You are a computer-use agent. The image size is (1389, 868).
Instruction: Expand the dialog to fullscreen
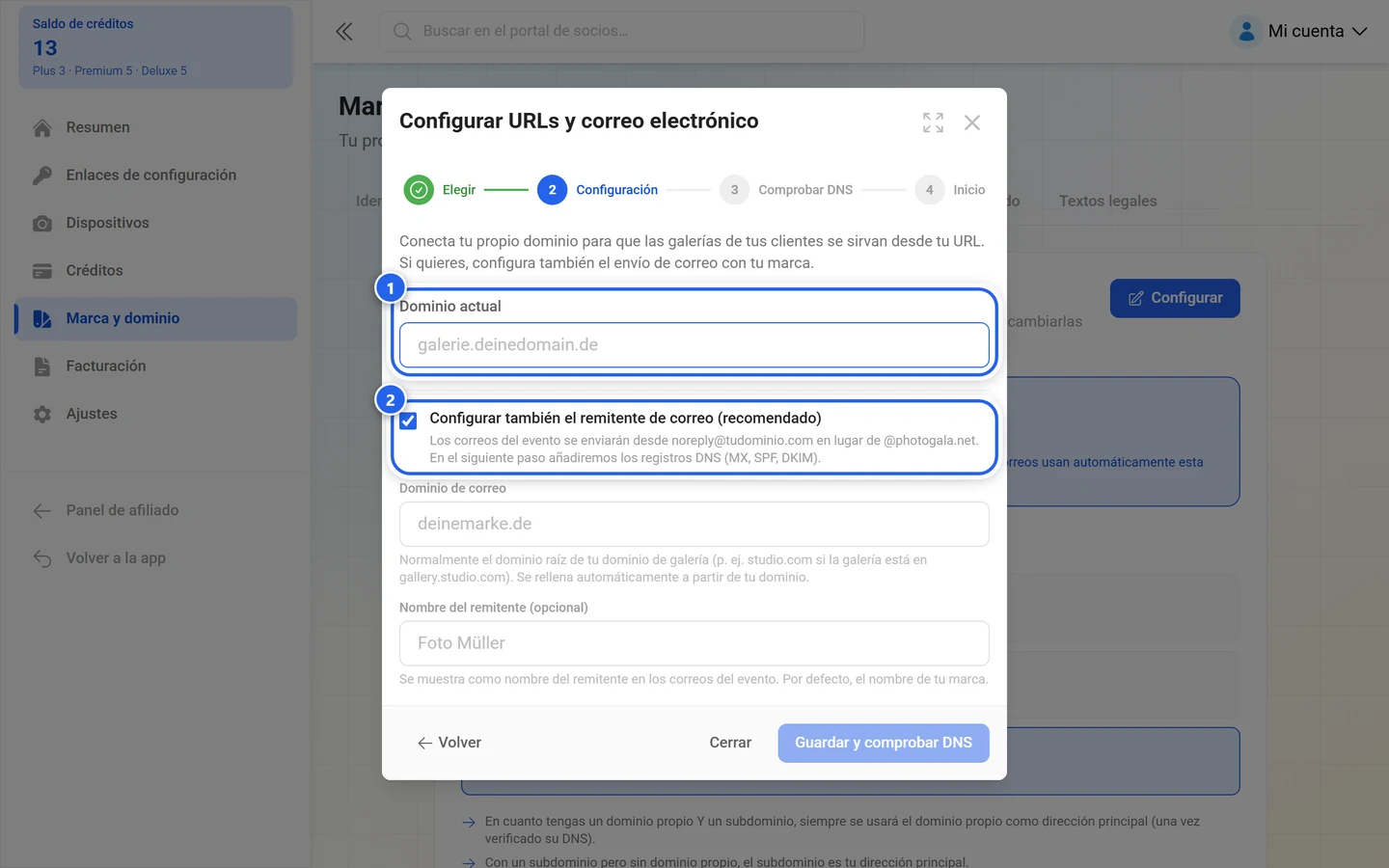pyautogui.click(x=933, y=122)
